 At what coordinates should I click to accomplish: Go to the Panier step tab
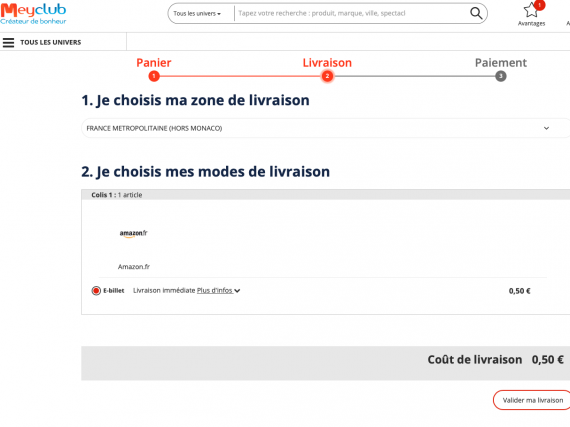(x=154, y=63)
